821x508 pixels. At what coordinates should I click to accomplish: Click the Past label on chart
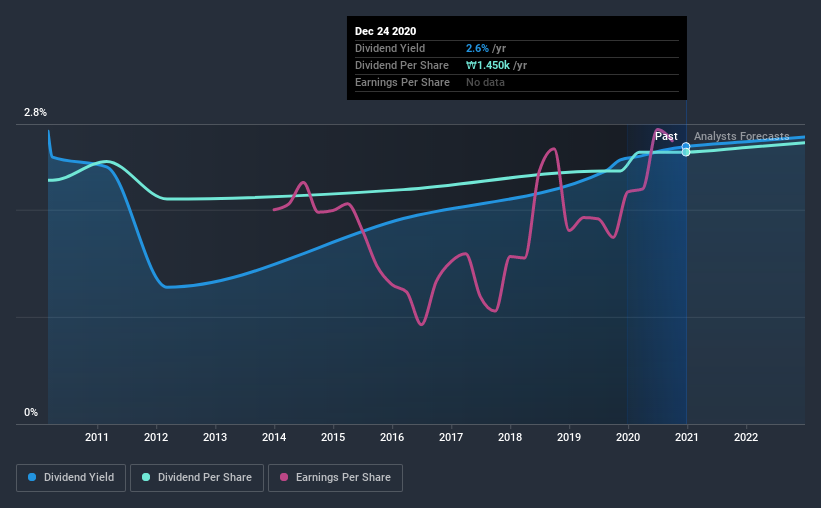tap(666, 136)
